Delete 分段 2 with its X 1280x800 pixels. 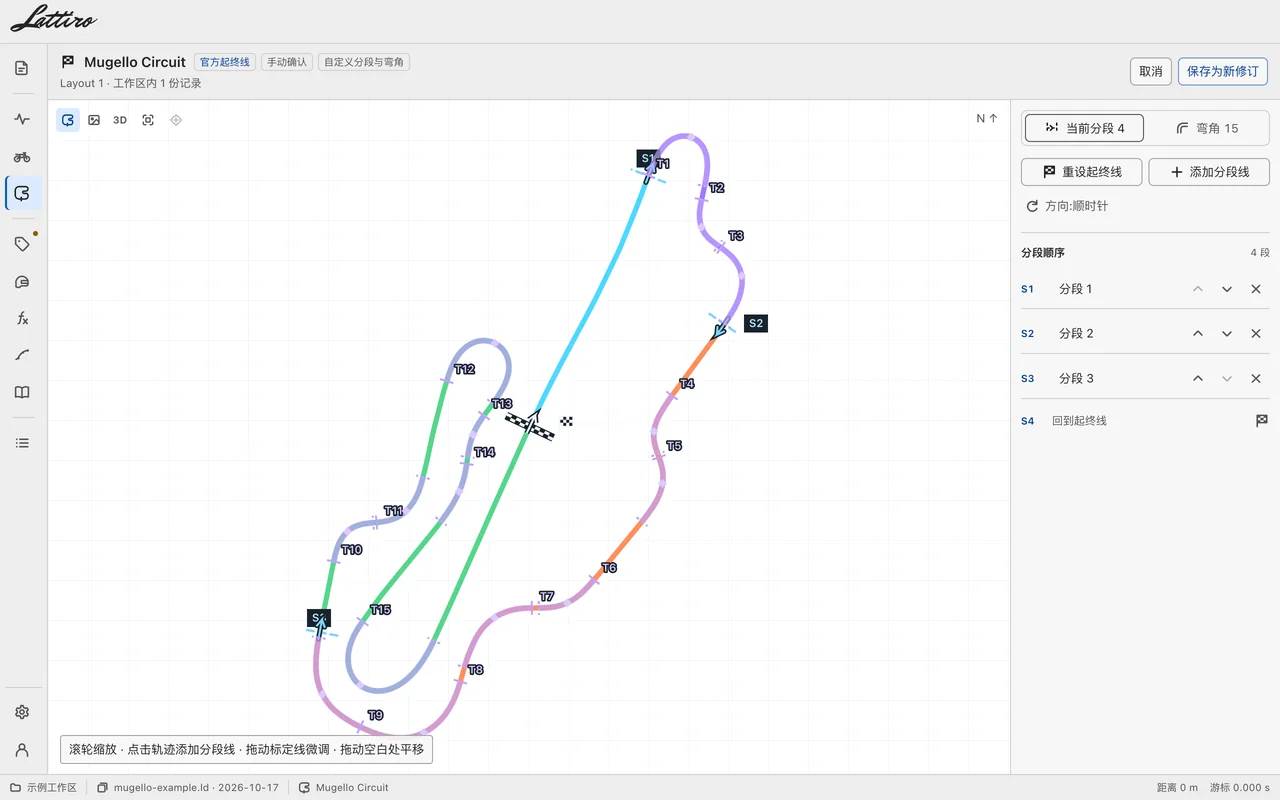(1256, 334)
